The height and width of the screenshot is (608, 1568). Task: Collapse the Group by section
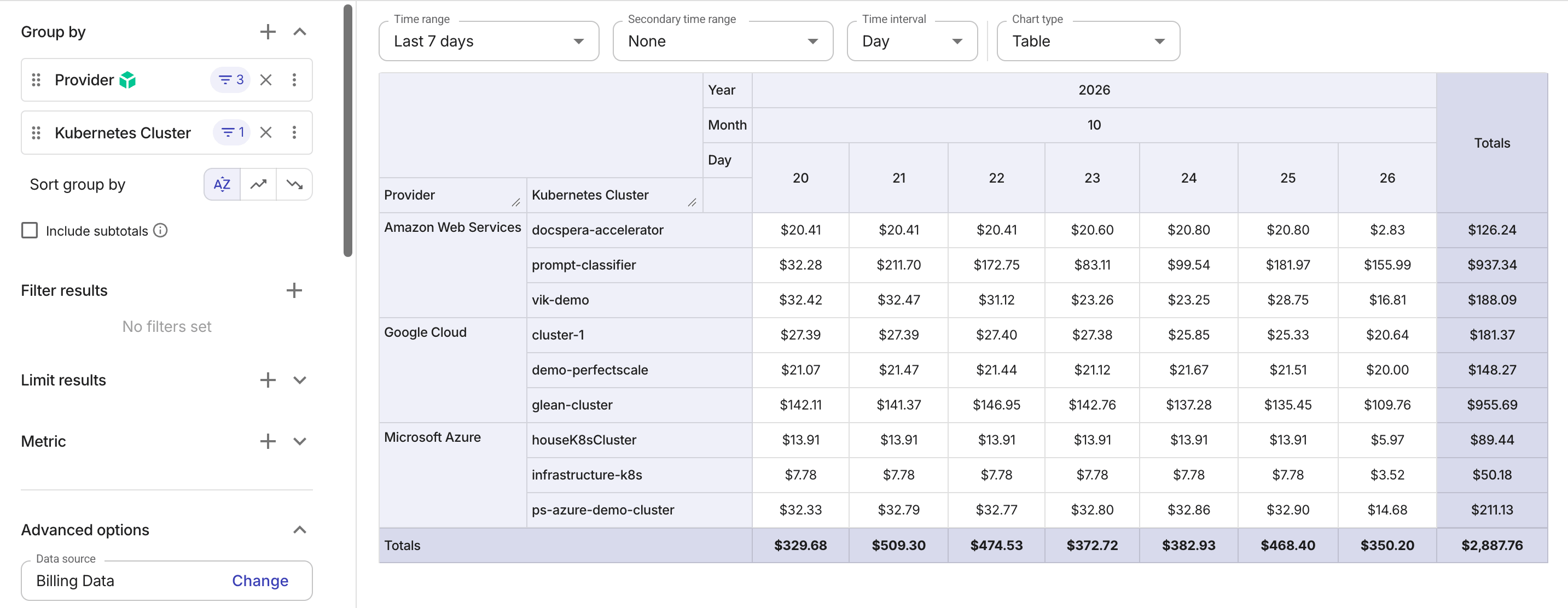pos(299,32)
